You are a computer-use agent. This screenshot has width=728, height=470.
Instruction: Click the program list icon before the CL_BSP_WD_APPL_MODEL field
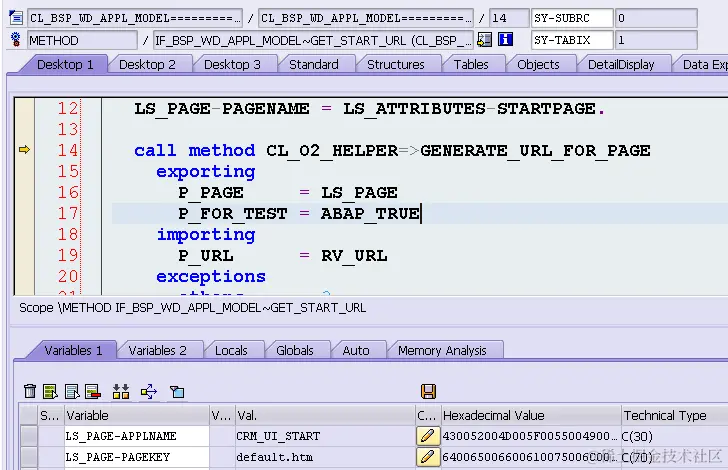pos(16,18)
